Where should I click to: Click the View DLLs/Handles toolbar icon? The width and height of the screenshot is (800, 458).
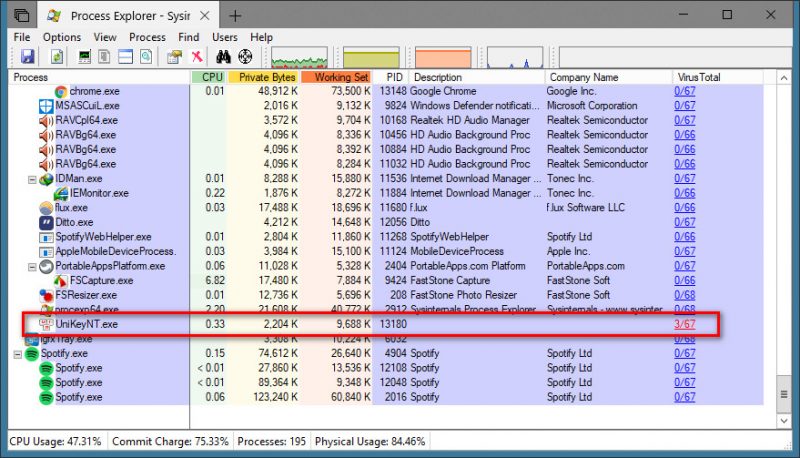146,56
